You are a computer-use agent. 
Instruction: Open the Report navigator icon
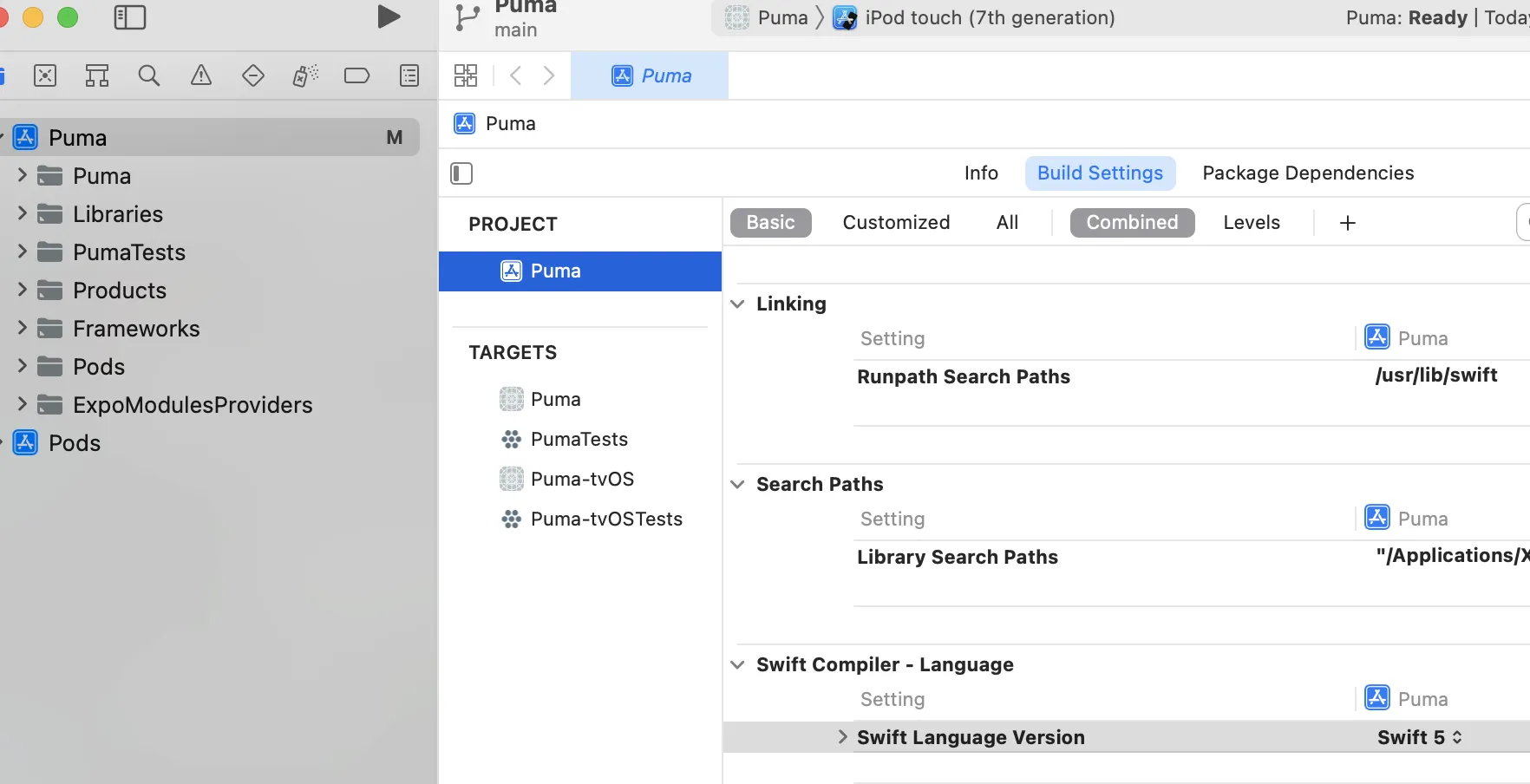pyautogui.click(x=409, y=75)
